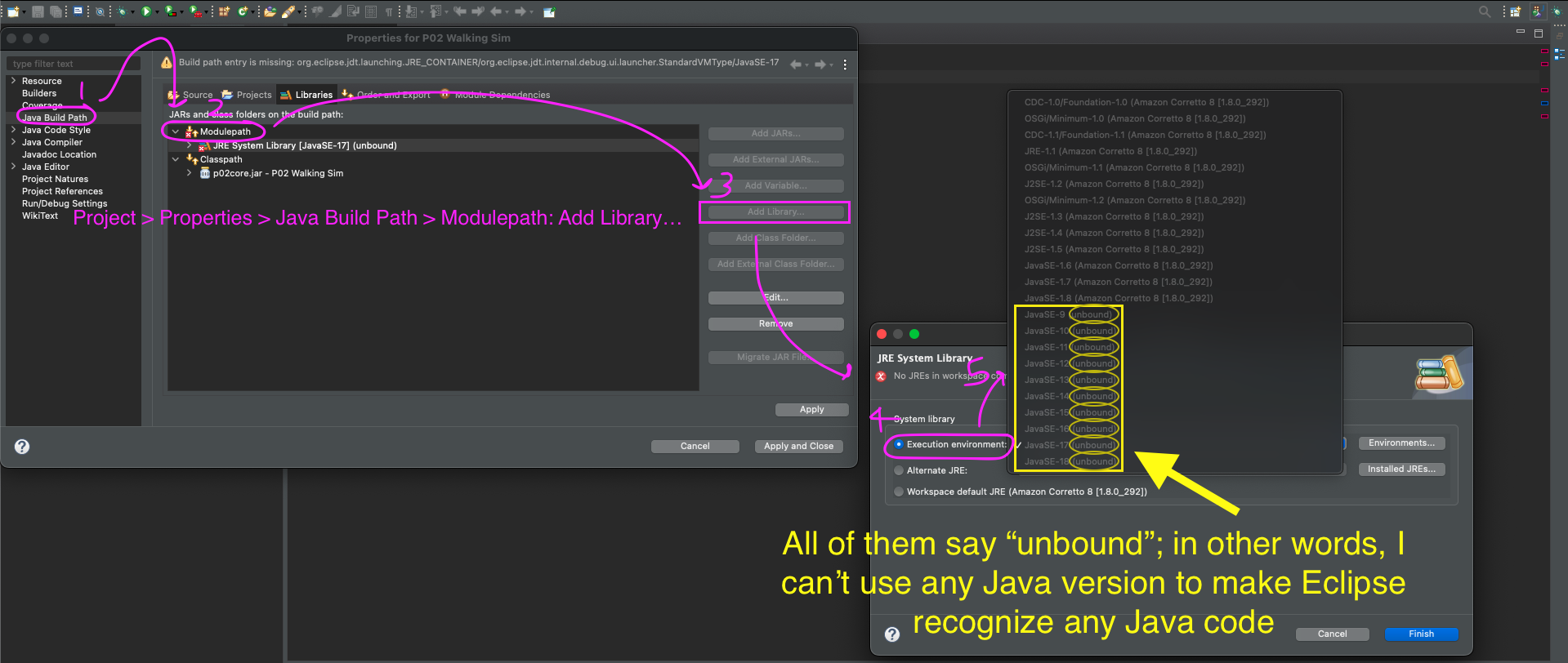Select Workspace default JRE radio button
This screenshot has height=663, width=1568.
[x=899, y=492]
